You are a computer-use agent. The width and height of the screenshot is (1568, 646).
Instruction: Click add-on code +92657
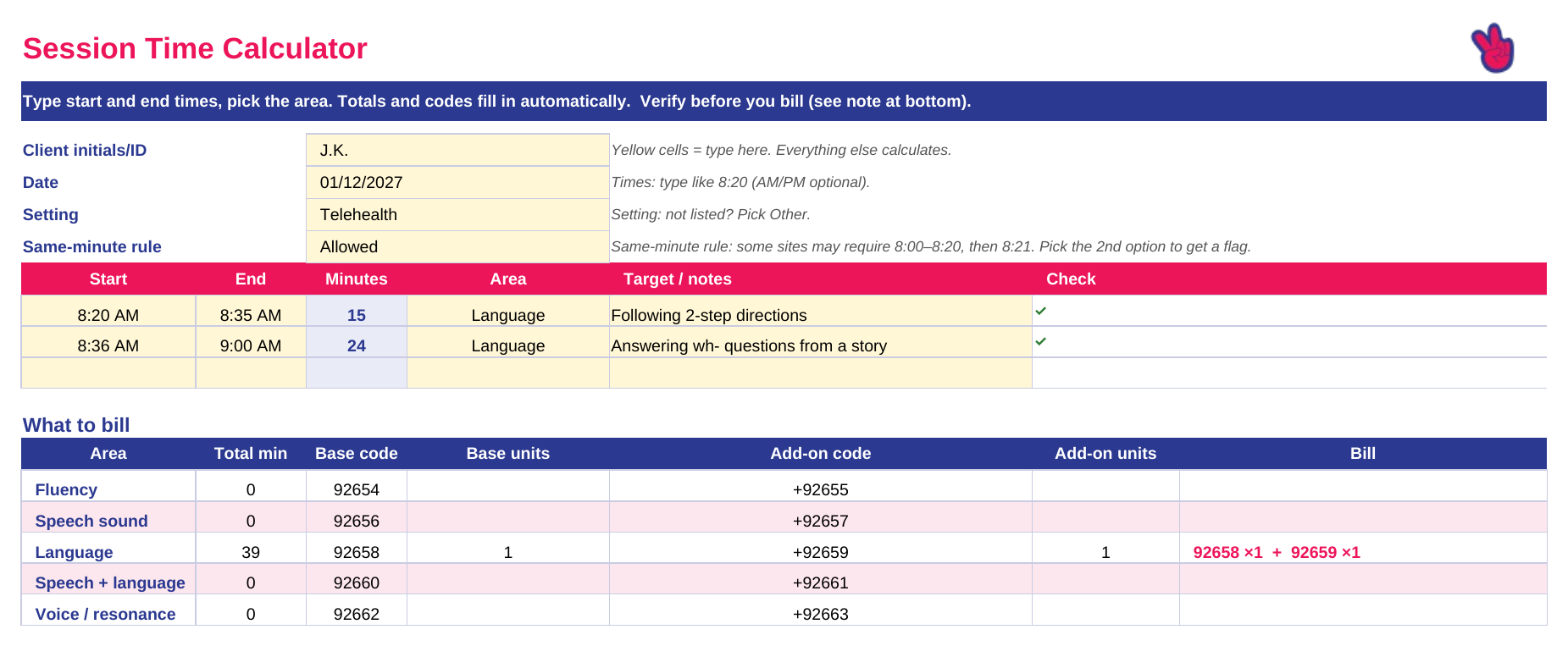click(x=821, y=521)
